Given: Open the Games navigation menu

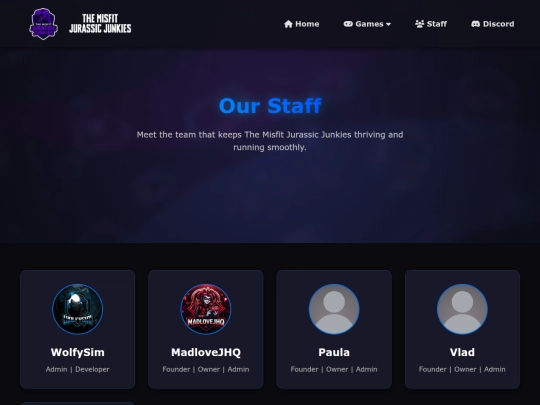Looking at the screenshot, I should pyautogui.click(x=367, y=24).
